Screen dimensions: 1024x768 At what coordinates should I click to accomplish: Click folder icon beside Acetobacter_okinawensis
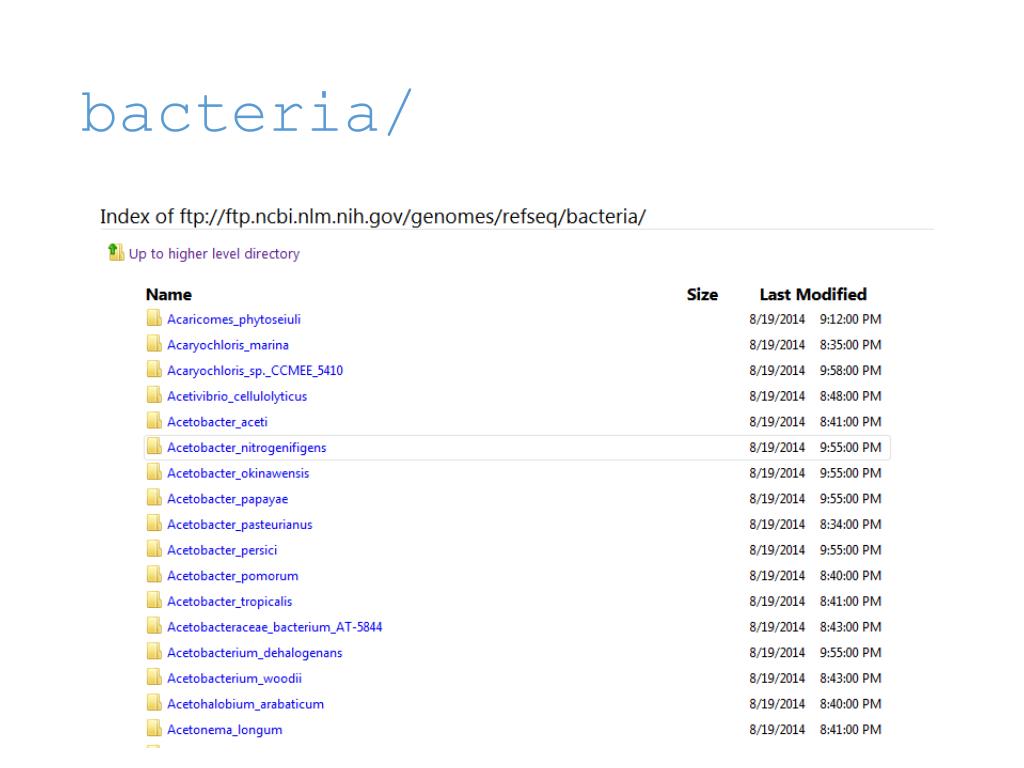tap(154, 472)
